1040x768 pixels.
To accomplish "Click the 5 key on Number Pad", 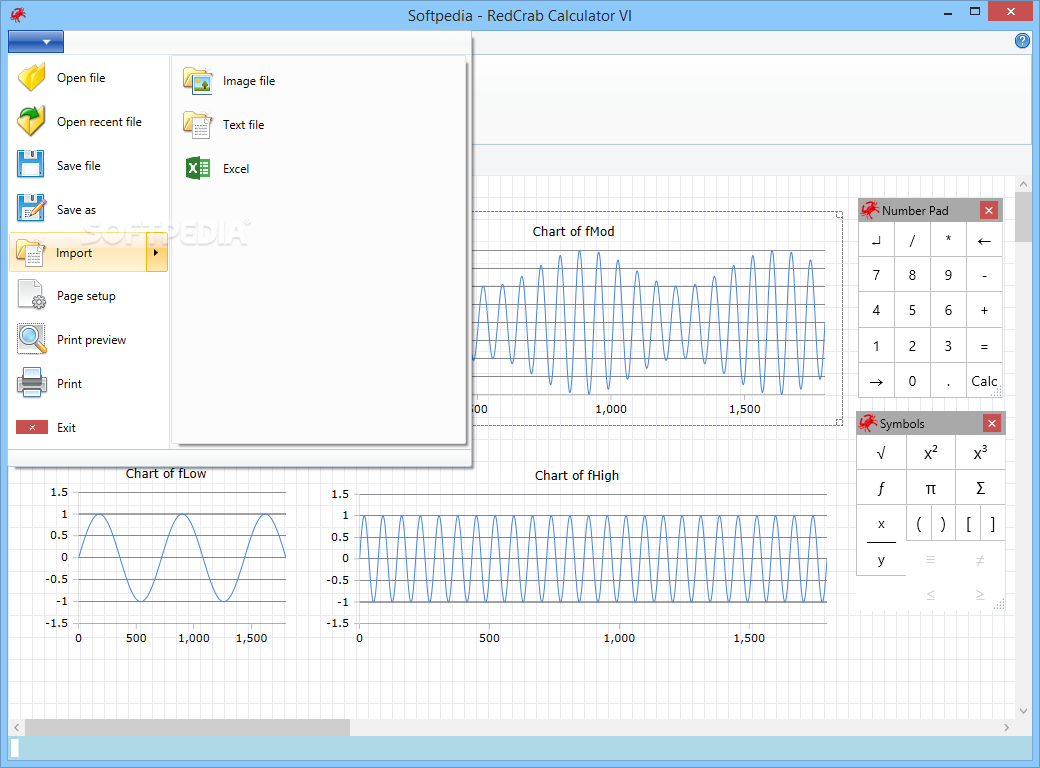I will pos(912,310).
